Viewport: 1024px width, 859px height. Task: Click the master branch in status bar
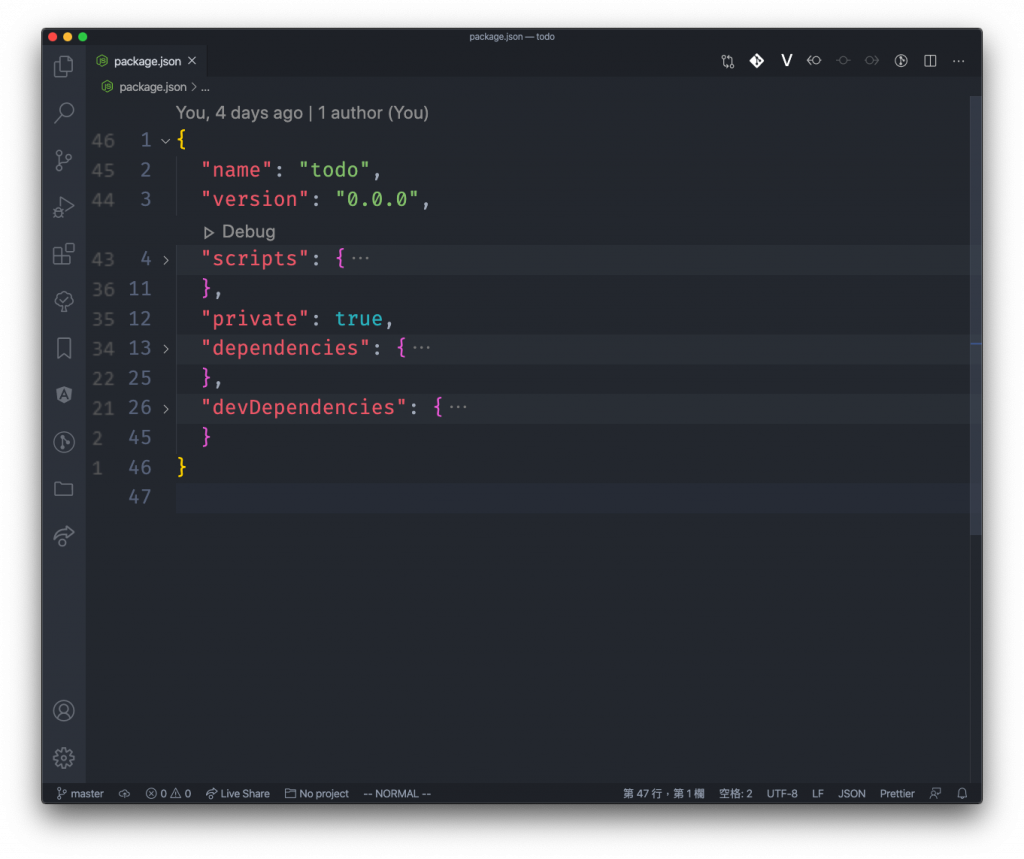point(80,794)
